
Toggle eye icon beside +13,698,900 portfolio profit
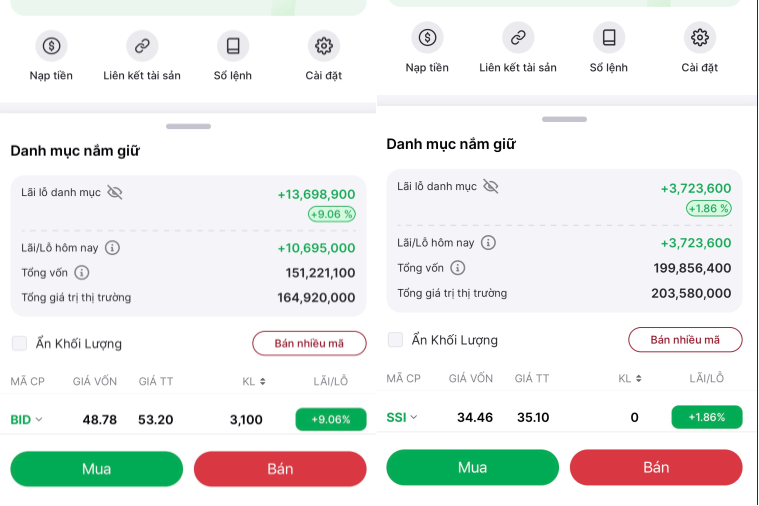(115, 192)
